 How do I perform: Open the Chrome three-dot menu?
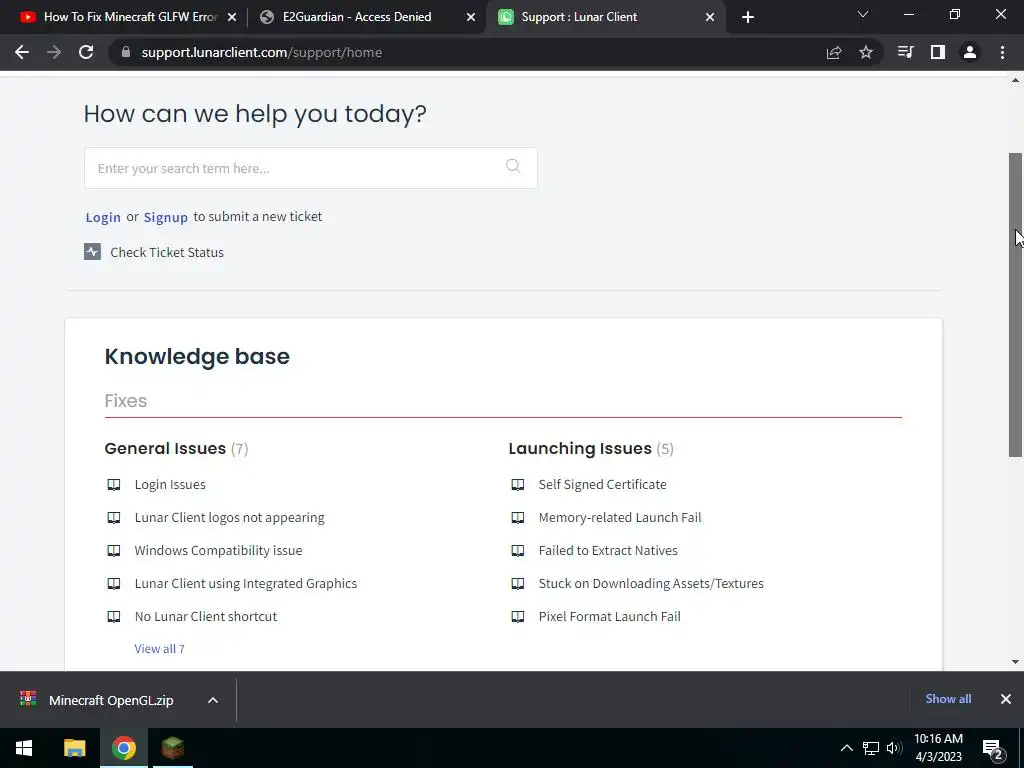pos(1002,52)
